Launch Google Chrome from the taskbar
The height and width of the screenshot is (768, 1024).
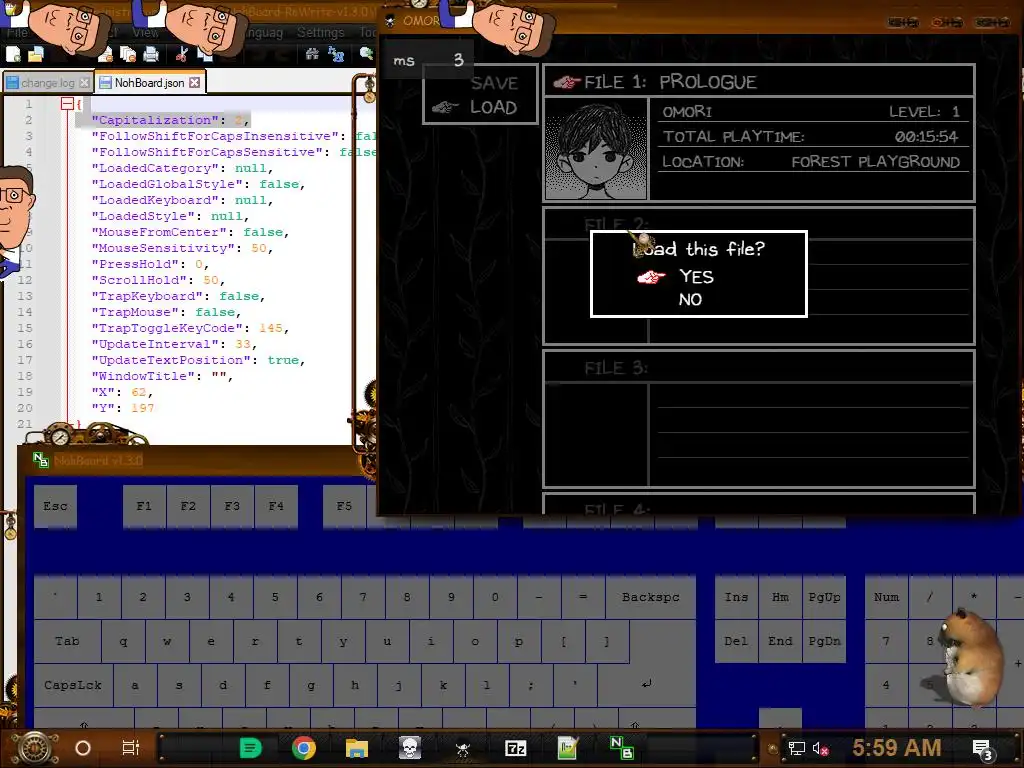(x=304, y=748)
